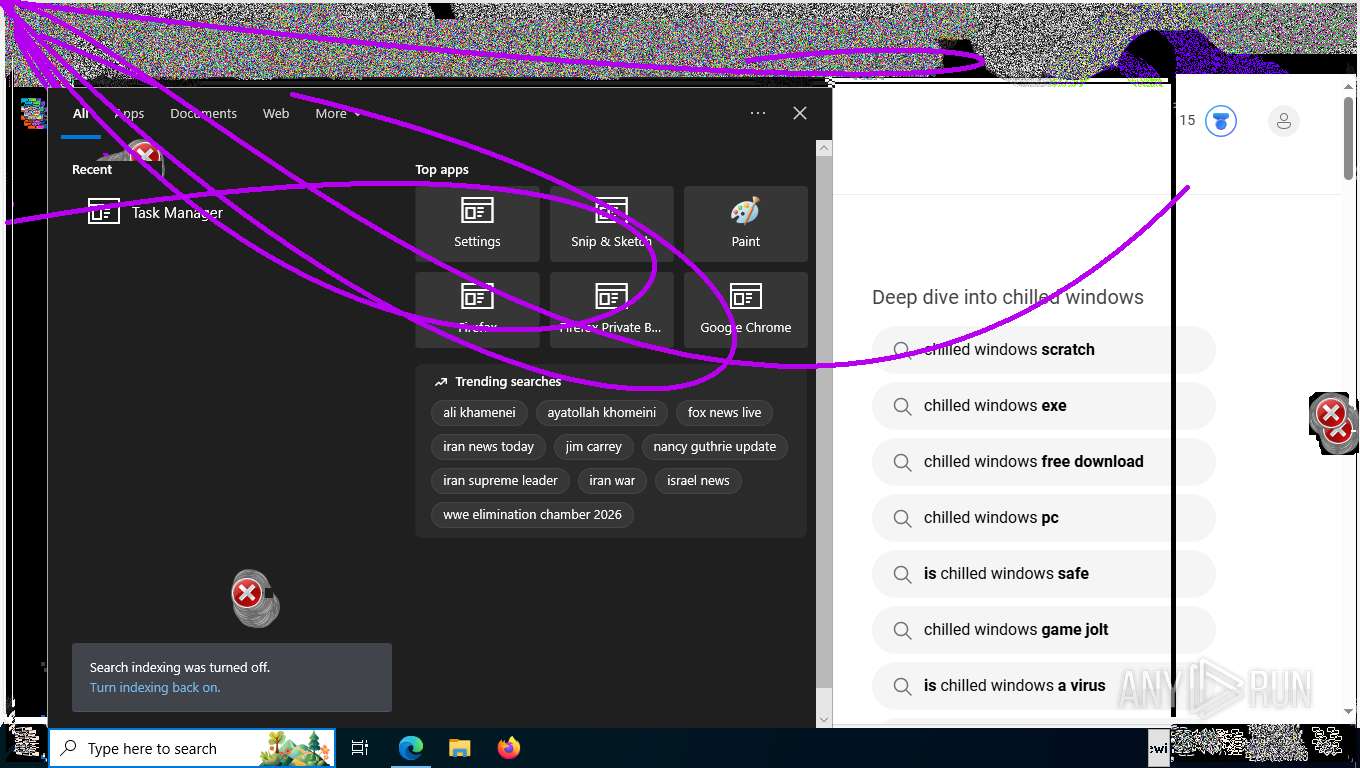The height and width of the screenshot is (768, 1360).
Task: Expand the More dropdown in search tabs
Action: click(338, 114)
